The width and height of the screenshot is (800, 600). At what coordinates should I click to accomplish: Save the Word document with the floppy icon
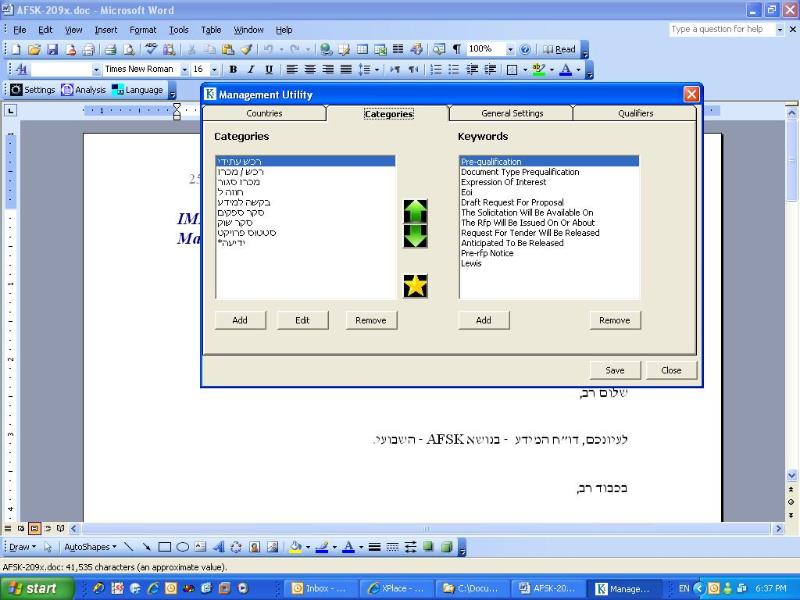(x=52, y=49)
